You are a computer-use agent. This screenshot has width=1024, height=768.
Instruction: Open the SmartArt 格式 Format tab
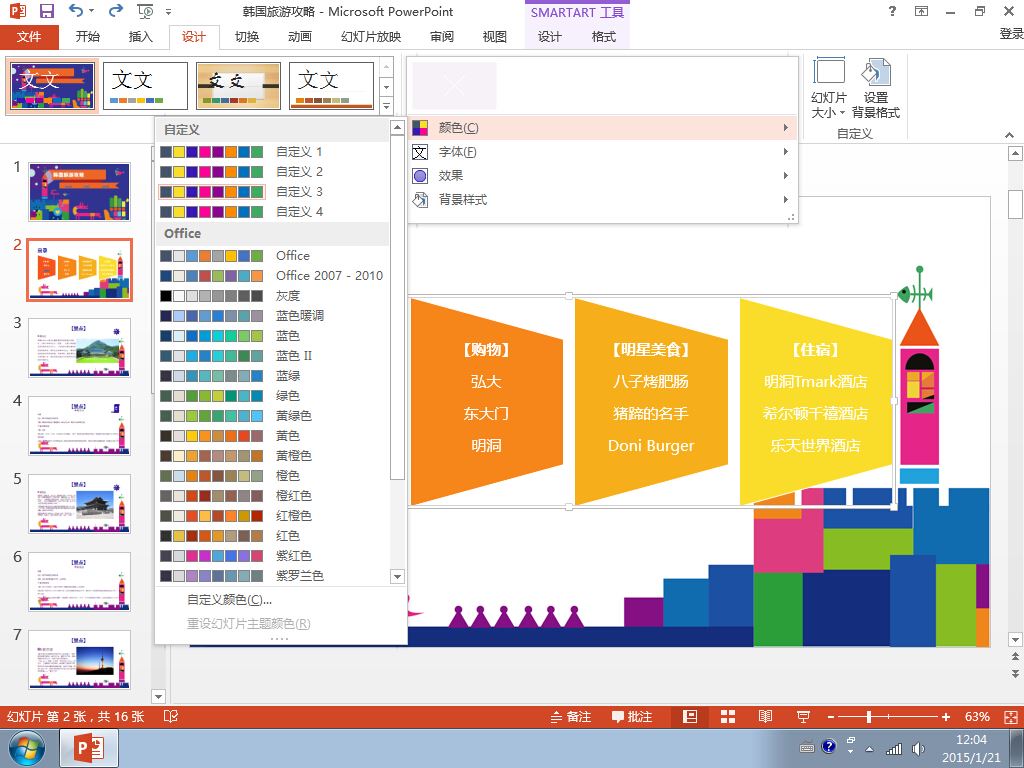tap(603, 37)
